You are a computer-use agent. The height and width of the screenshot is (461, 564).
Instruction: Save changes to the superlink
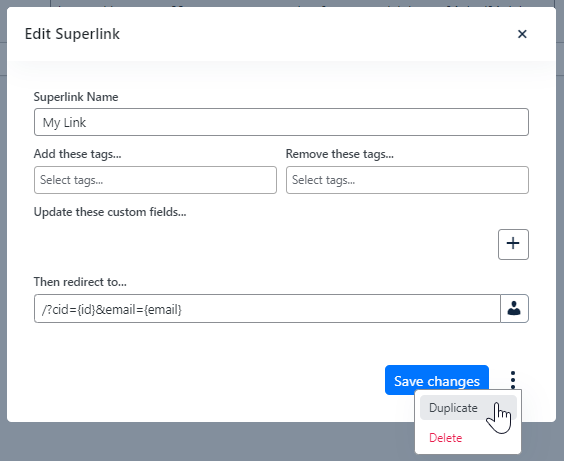click(437, 380)
